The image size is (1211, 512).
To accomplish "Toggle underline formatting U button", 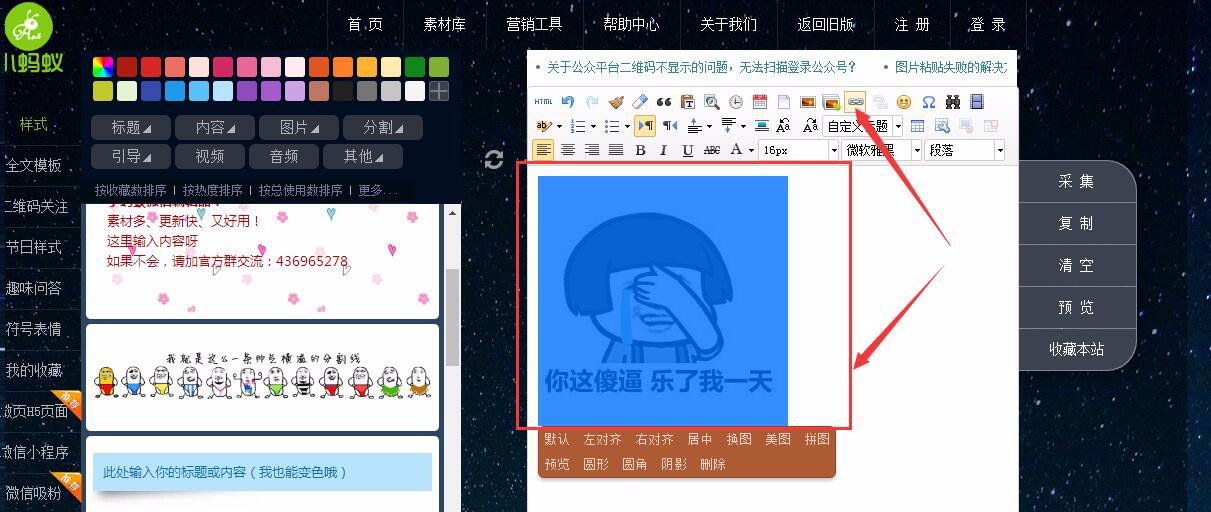I will coord(688,150).
